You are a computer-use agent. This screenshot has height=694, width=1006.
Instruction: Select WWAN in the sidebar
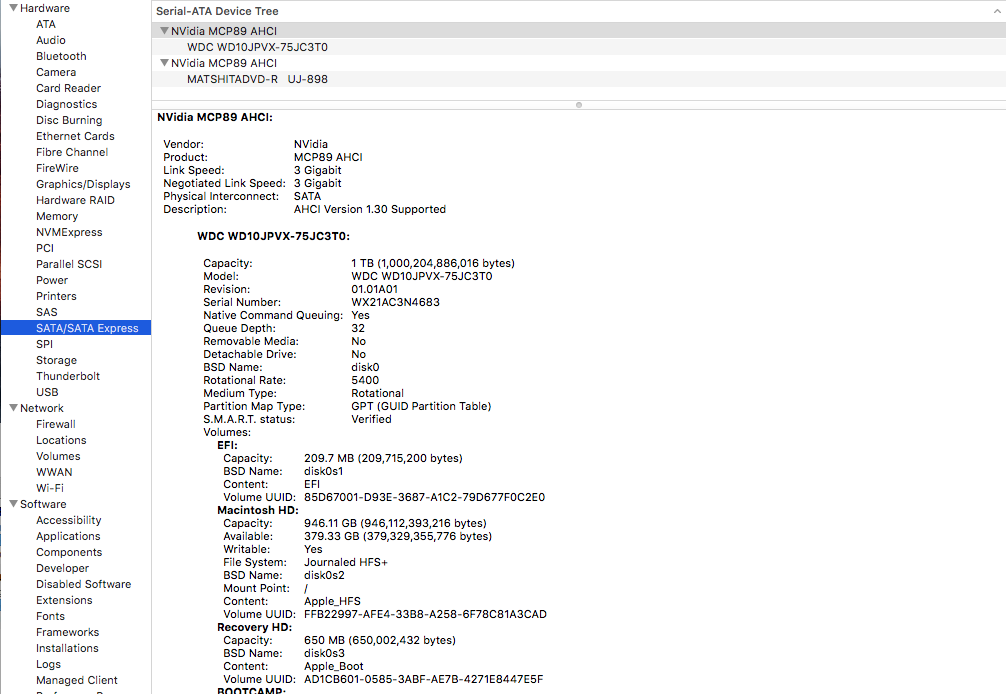54,472
